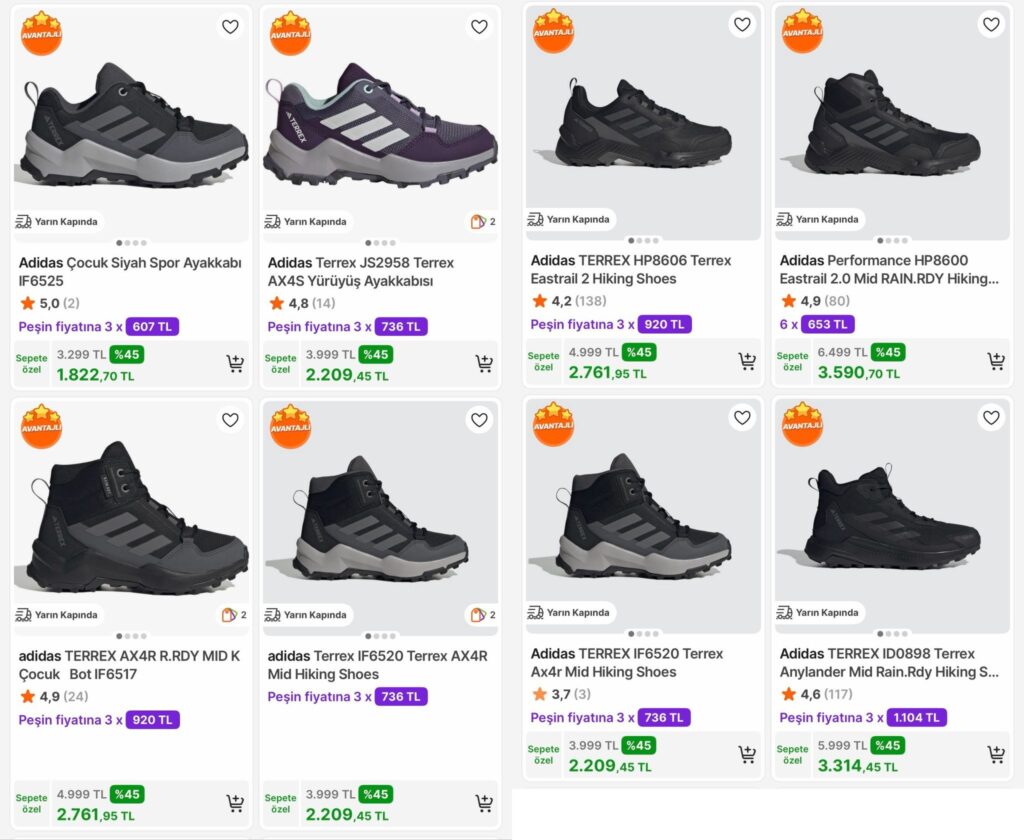Add TERREX HP8606 Eastrail 2 to cart
1024x840 pixels.
747,362
